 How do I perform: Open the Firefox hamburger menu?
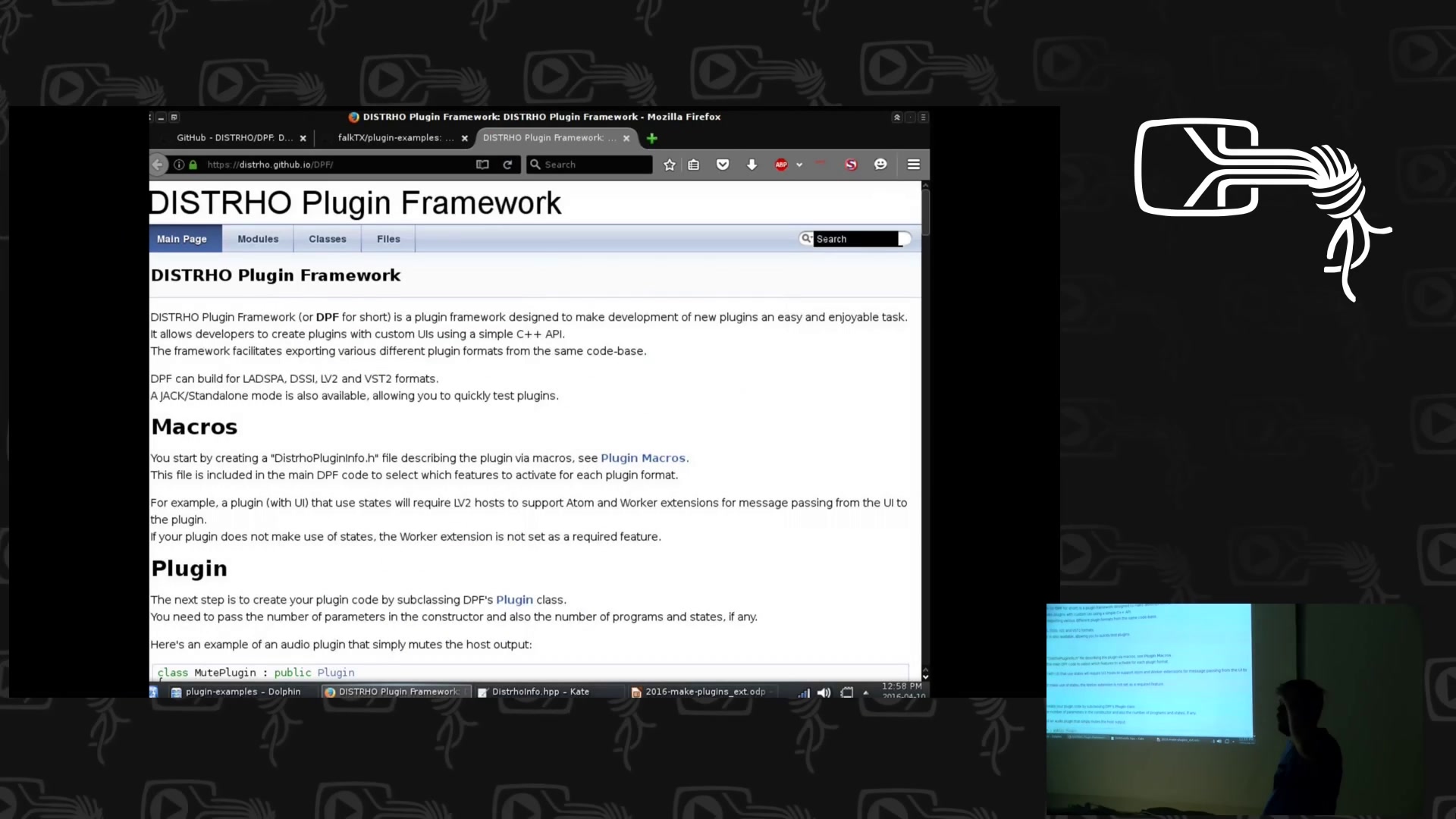pyautogui.click(x=914, y=165)
